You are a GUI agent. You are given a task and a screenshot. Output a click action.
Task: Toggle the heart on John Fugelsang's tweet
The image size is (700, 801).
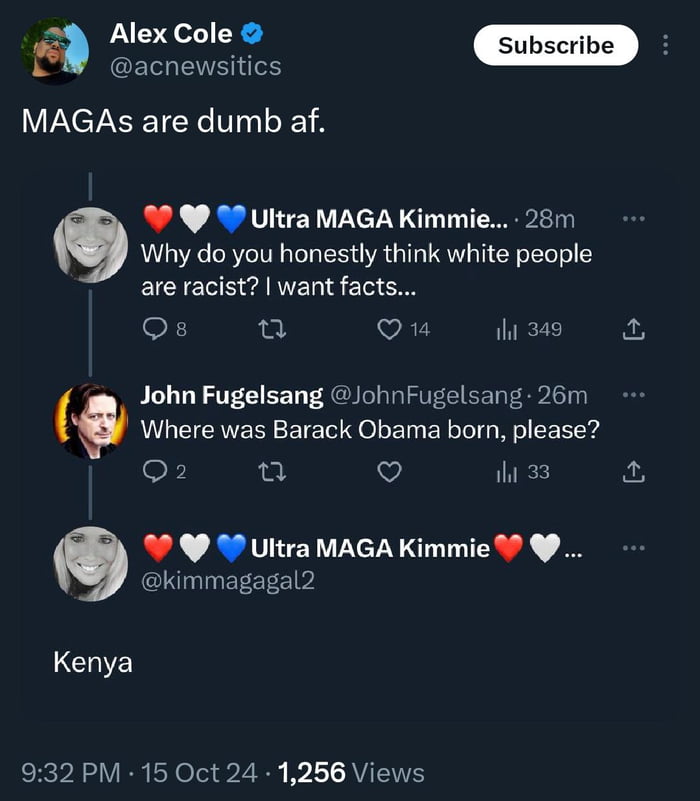tap(391, 470)
